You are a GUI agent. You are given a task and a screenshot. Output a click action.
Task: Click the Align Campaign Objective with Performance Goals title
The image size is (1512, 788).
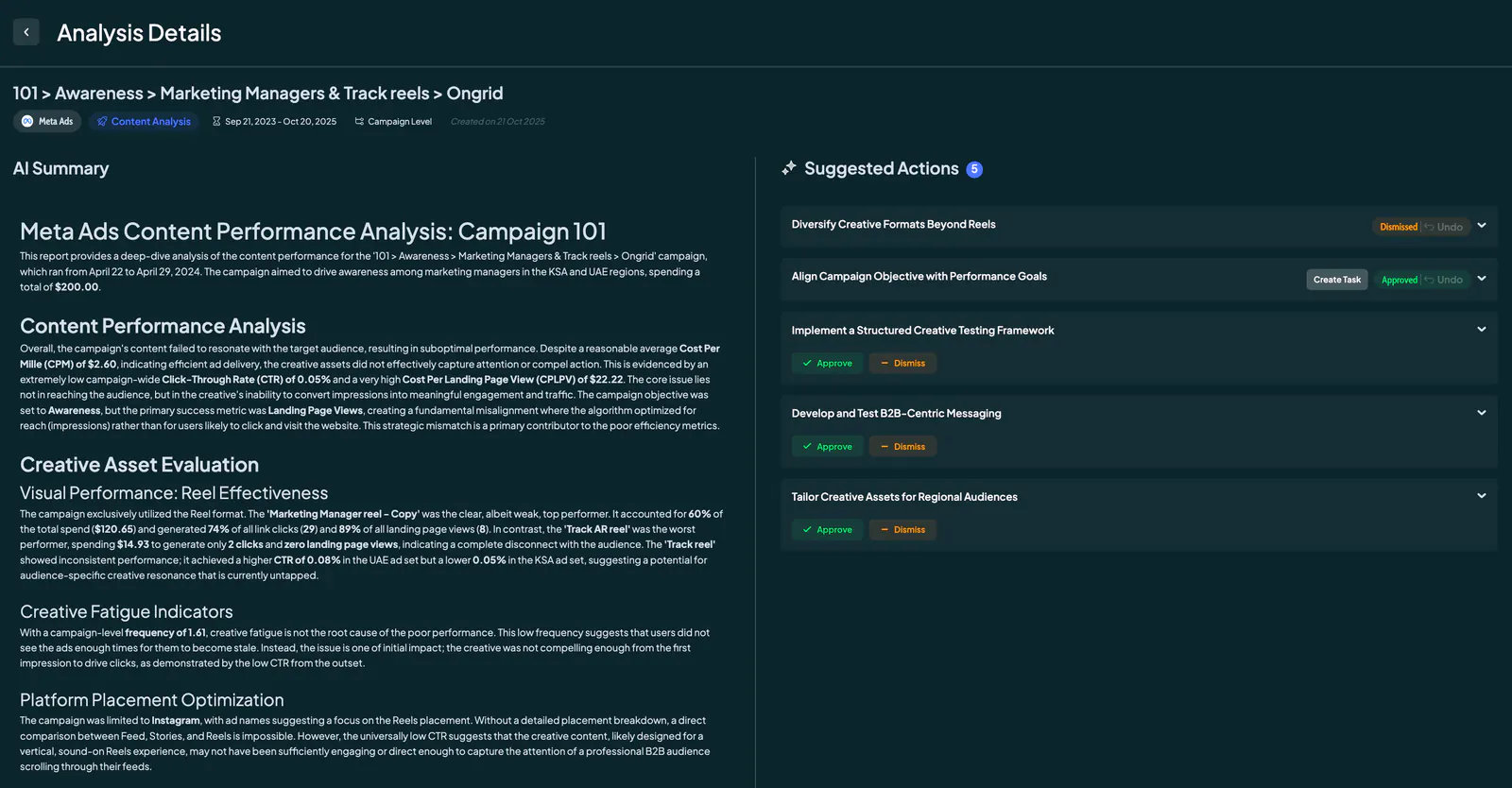919,277
